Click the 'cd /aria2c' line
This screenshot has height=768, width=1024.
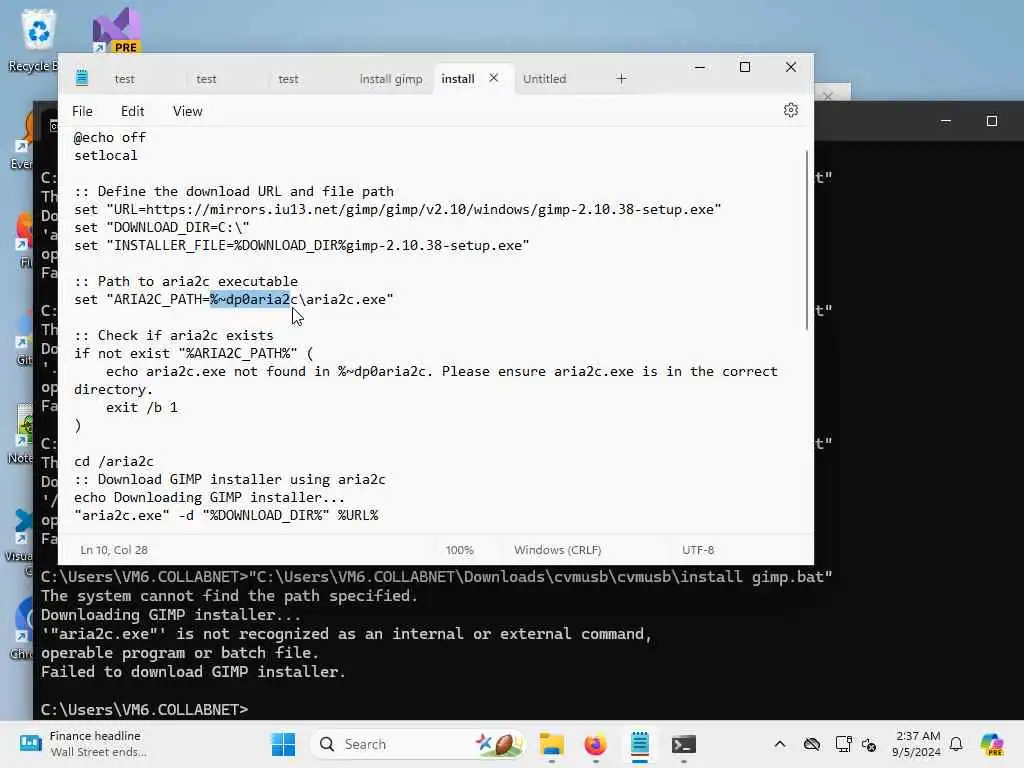[114, 461]
